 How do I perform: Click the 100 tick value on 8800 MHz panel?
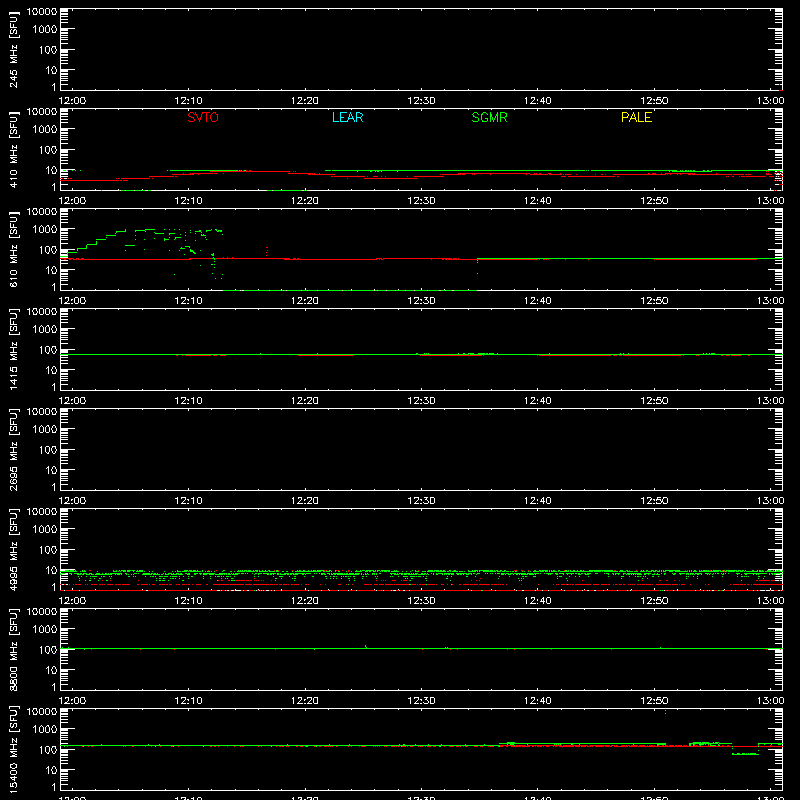coord(48,650)
